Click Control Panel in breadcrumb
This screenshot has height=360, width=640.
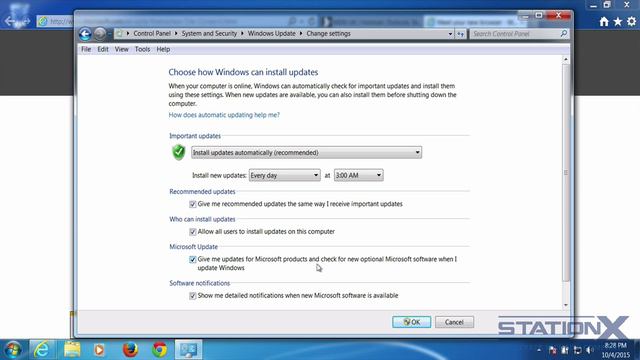click(x=152, y=33)
